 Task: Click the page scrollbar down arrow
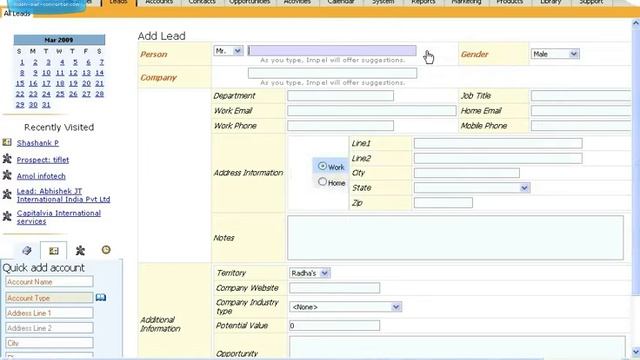[636, 352]
